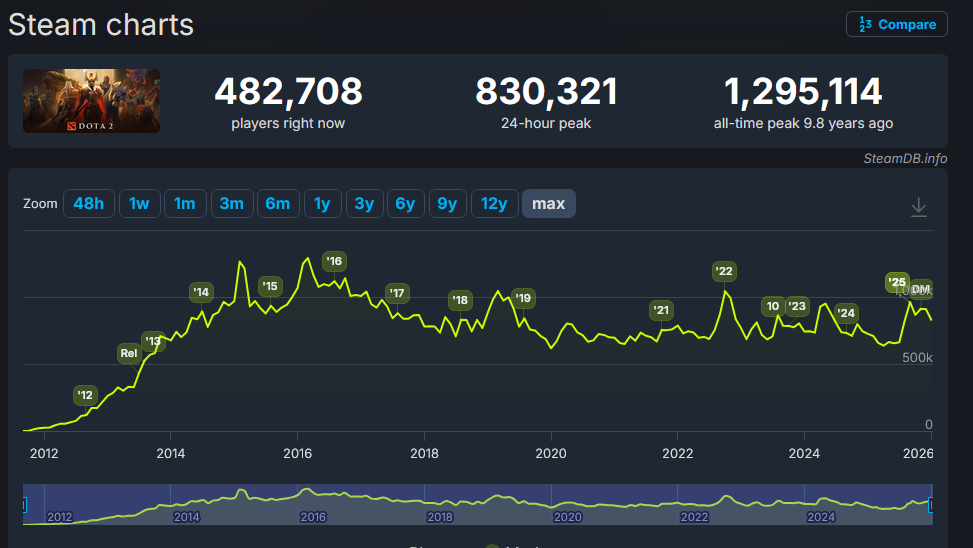Click 2014 in the navigator strip

pos(186,517)
